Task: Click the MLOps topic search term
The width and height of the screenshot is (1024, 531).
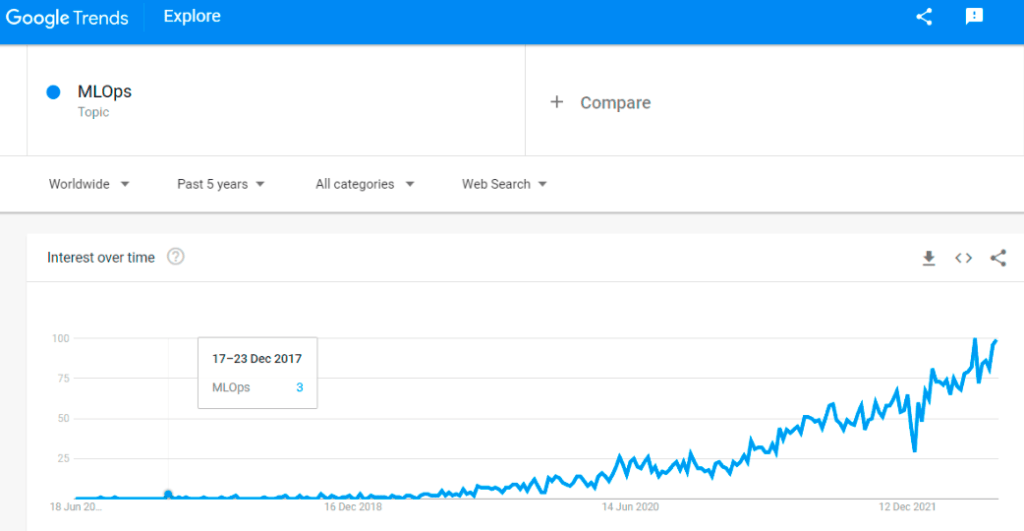Action: (104, 92)
